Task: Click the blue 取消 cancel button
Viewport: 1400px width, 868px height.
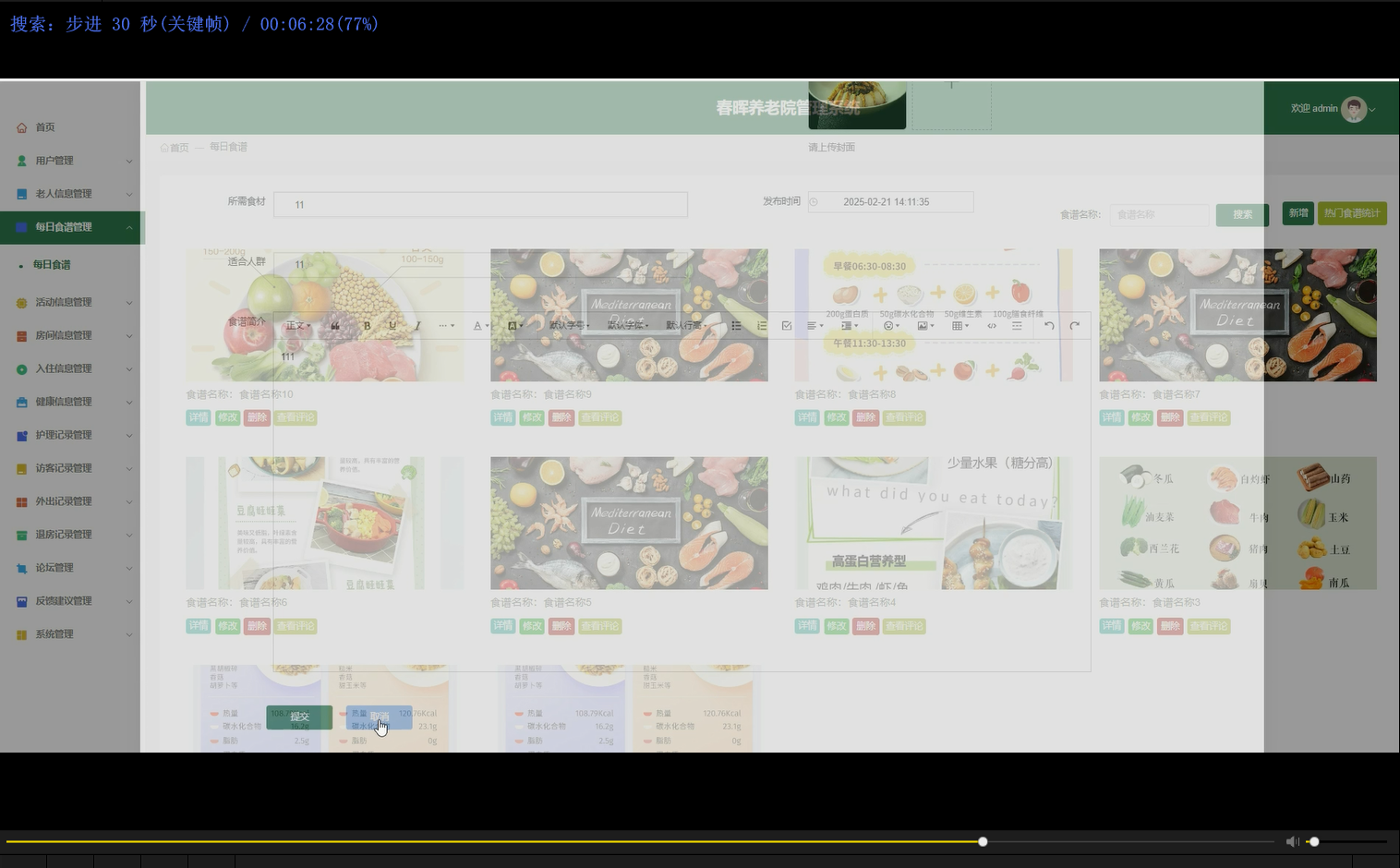Action: click(380, 717)
